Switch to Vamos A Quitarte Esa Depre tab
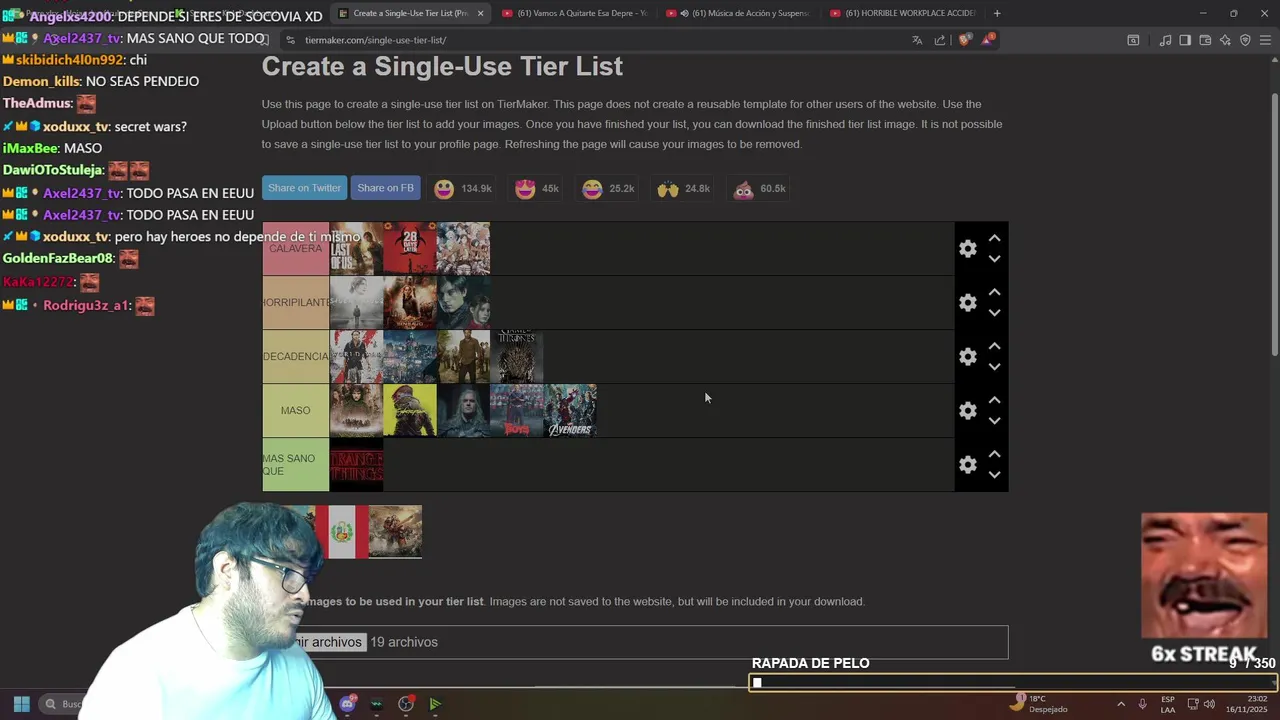 (x=574, y=13)
